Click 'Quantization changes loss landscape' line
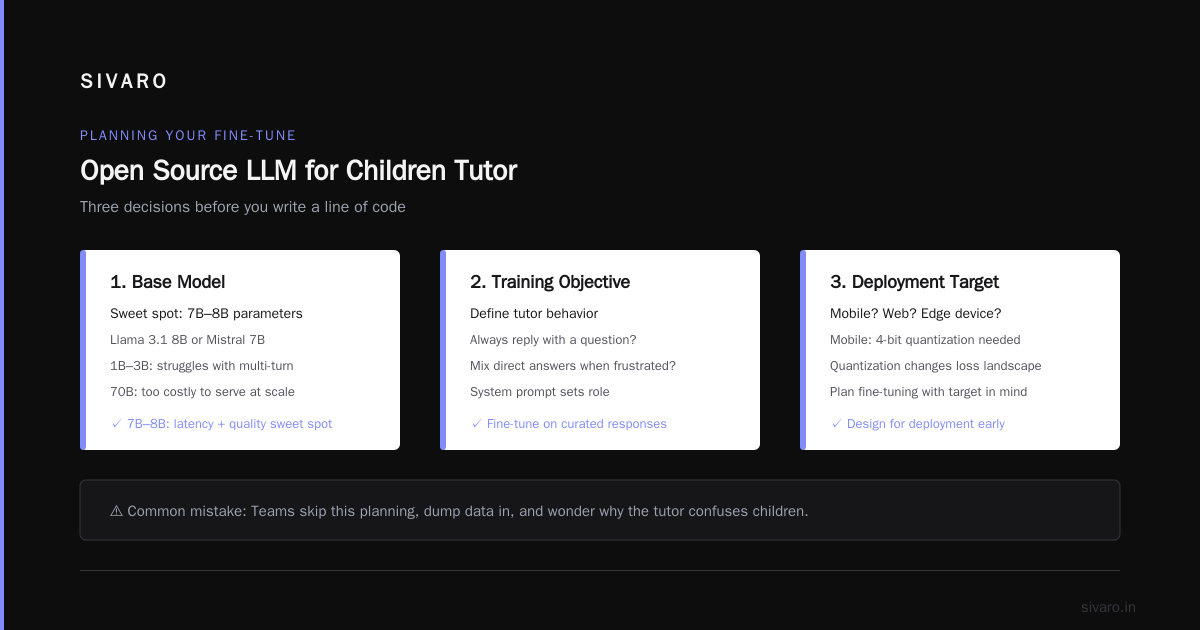The image size is (1200, 630). [x=936, y=366]
